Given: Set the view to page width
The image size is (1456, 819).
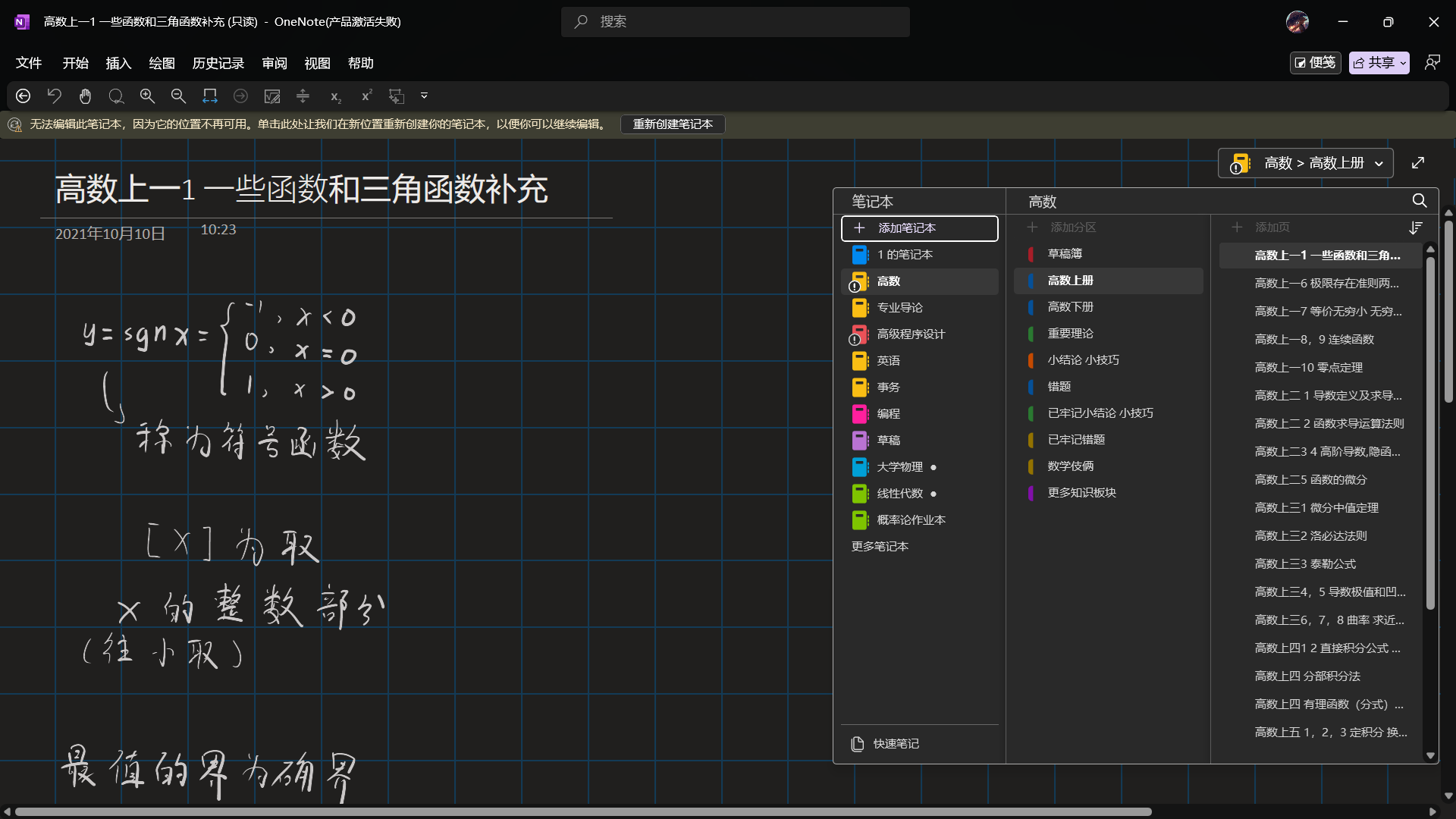Looking at the screenshot, I should 209,96.
